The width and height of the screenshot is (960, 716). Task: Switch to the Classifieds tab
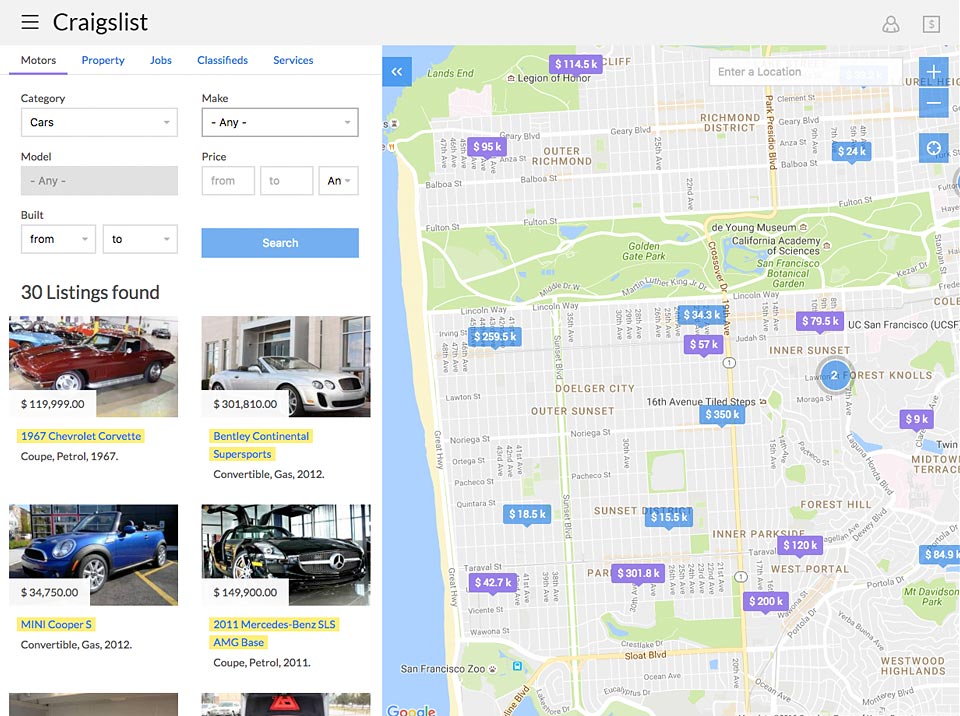click(x=222, y=60)
